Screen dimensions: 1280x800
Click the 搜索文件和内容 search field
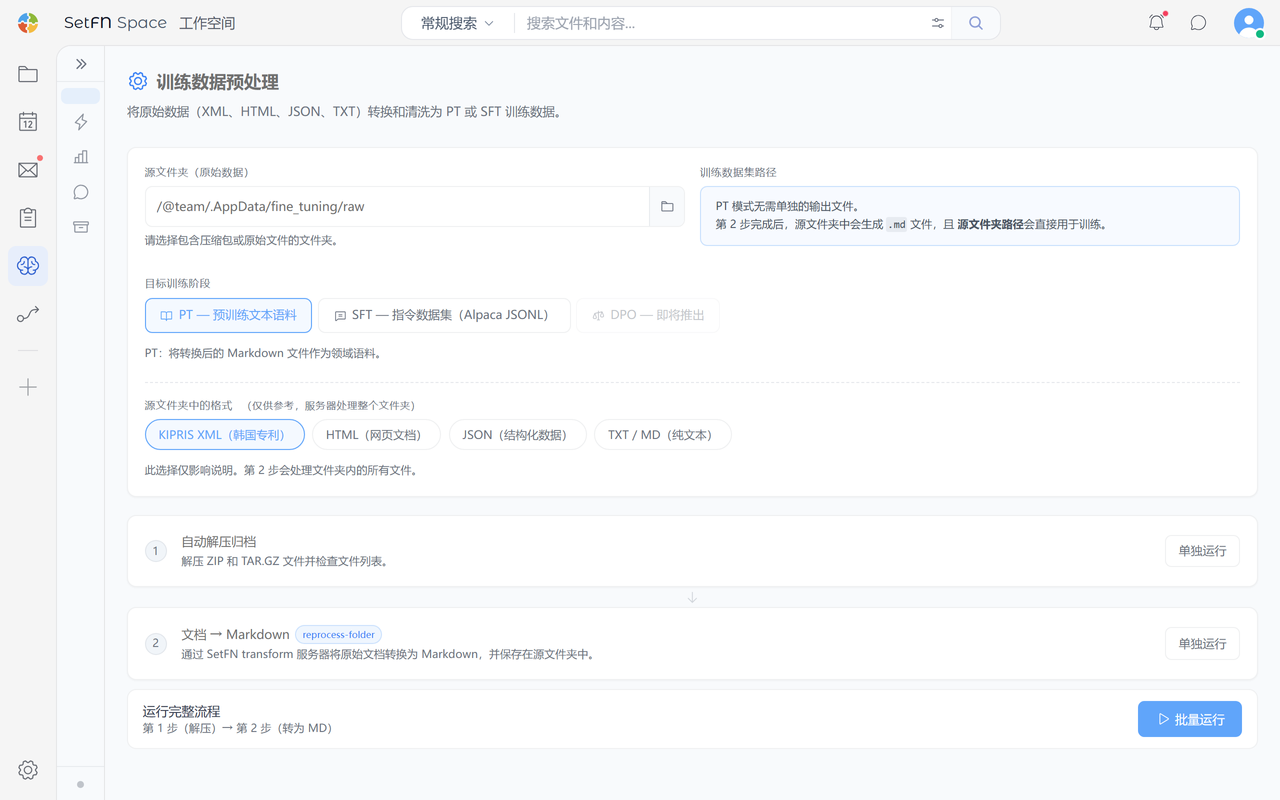tap(720, 23)
